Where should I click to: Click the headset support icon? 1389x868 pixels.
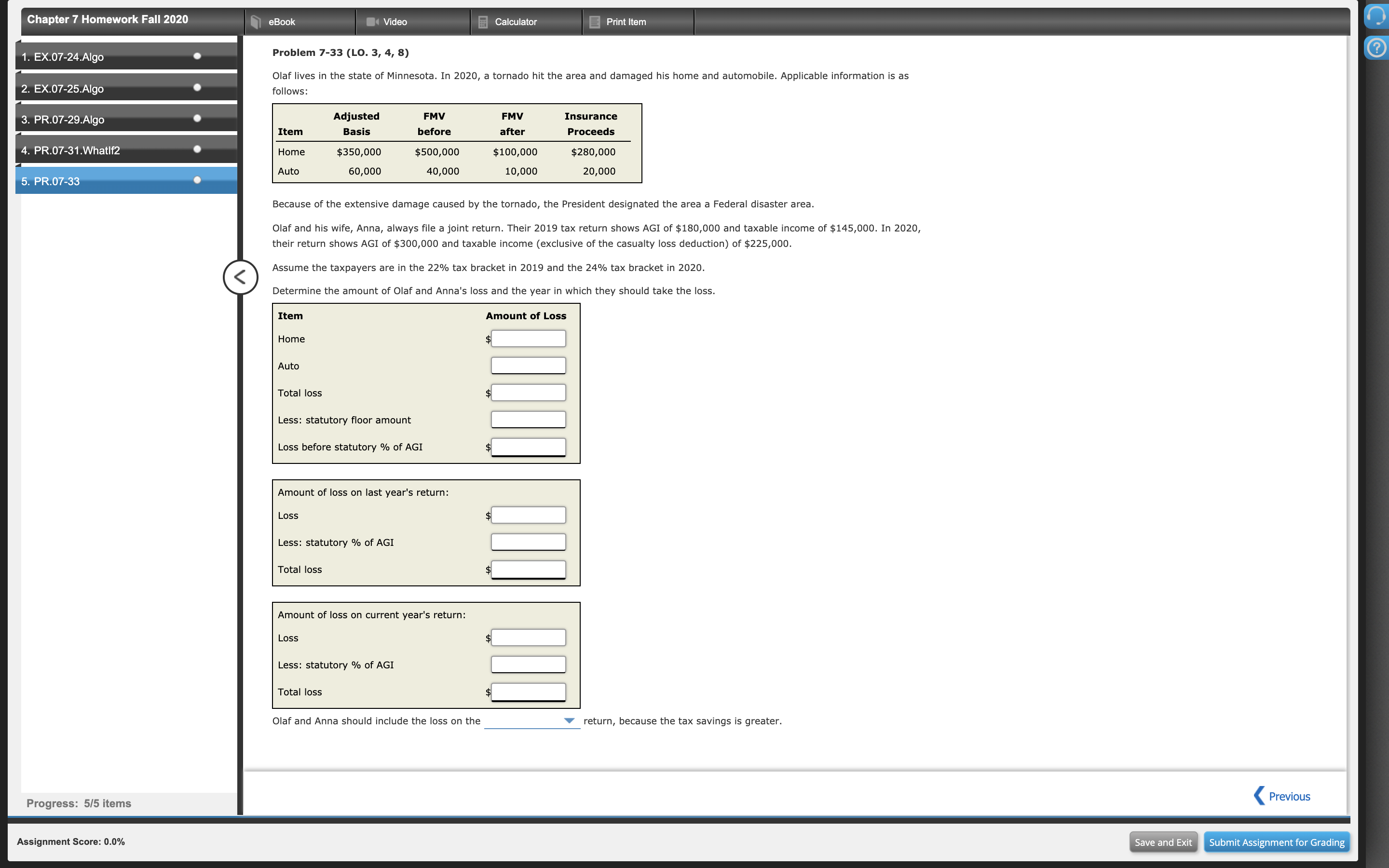point(1376,15)
